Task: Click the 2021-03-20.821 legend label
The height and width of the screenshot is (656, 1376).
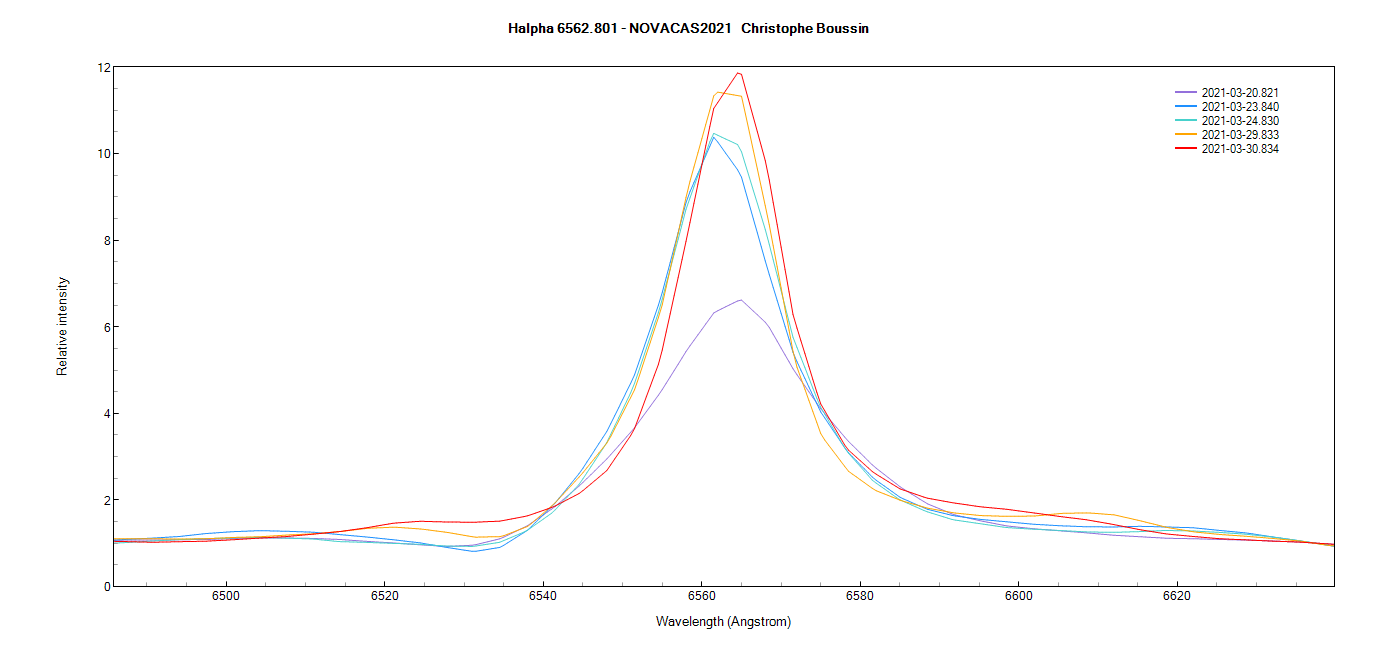Action: pos(1240,93)
